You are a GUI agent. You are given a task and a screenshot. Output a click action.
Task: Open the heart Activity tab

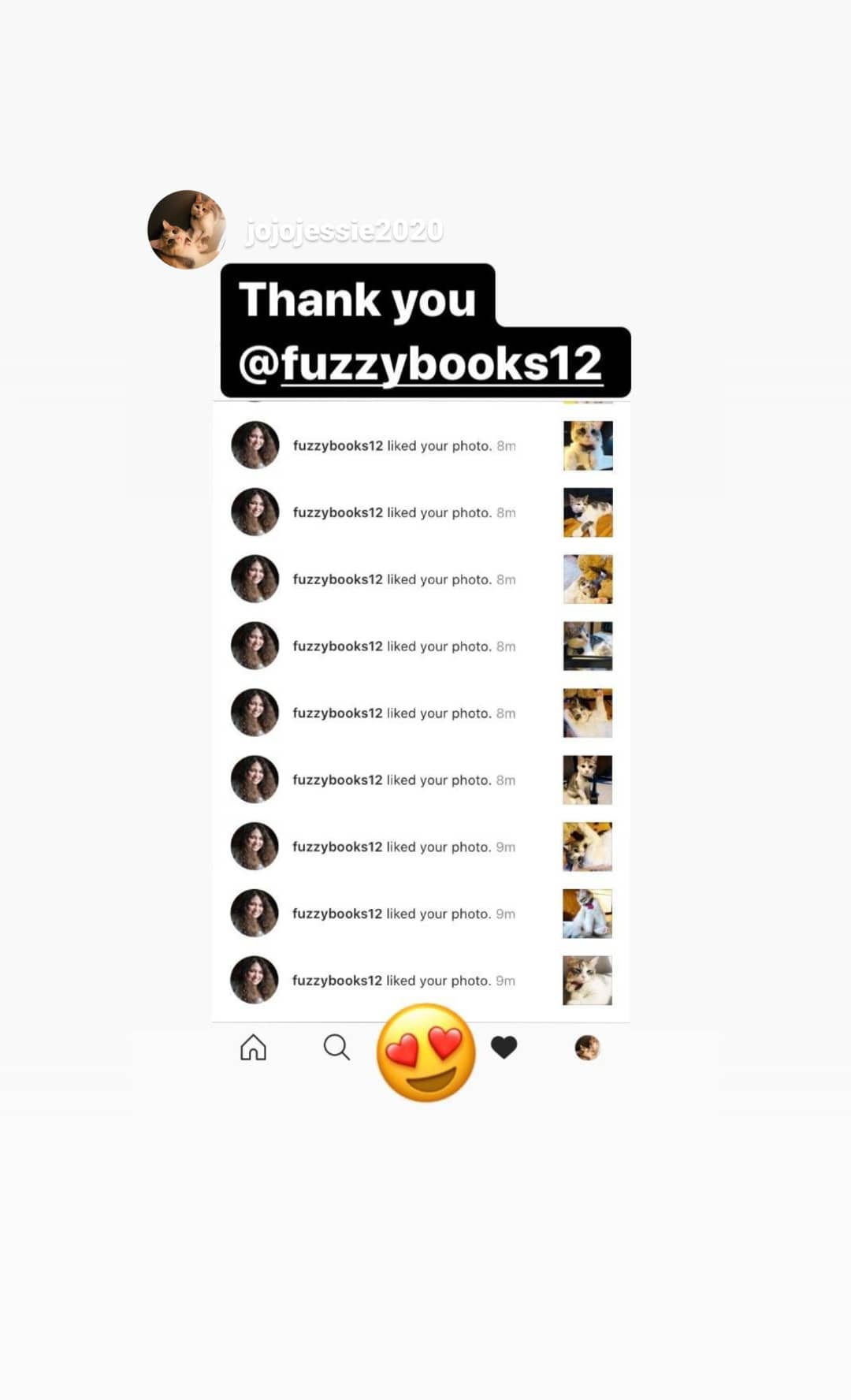(504, 1047)
